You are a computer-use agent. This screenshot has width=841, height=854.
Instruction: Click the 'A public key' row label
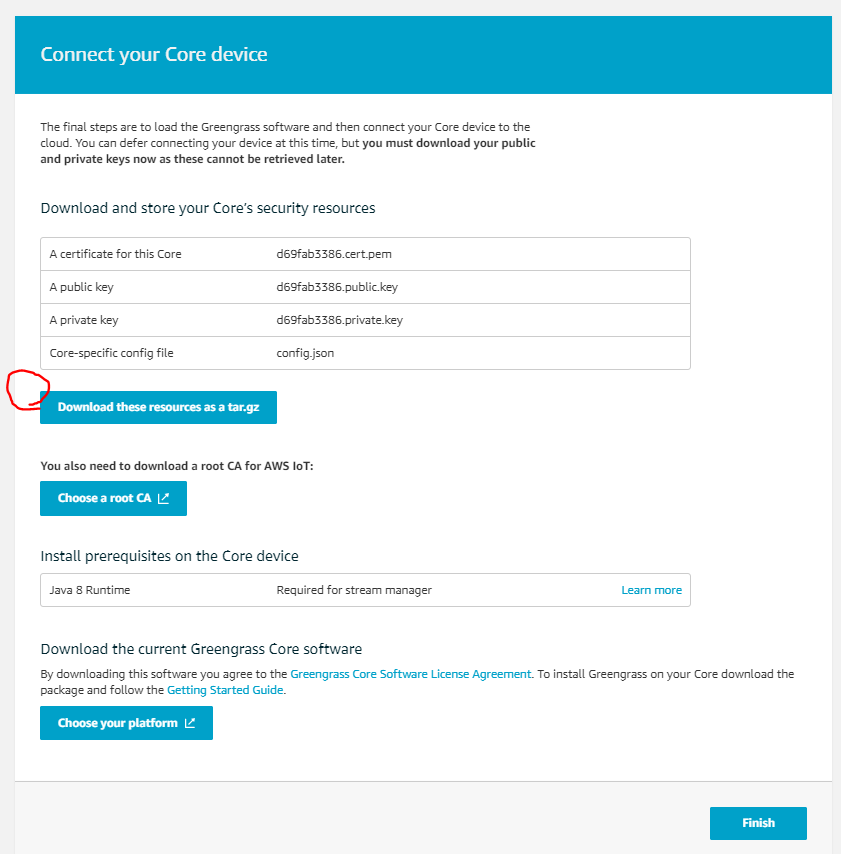point(82,287)
